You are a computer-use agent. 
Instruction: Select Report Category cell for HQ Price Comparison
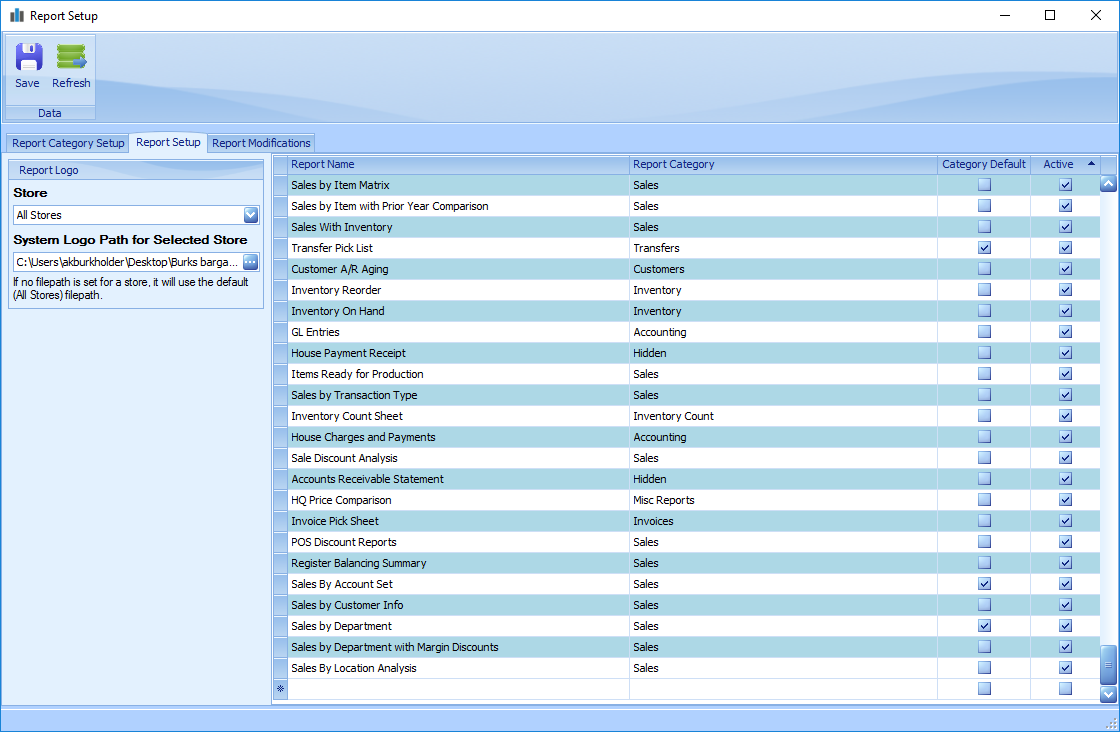click(782, 500)
